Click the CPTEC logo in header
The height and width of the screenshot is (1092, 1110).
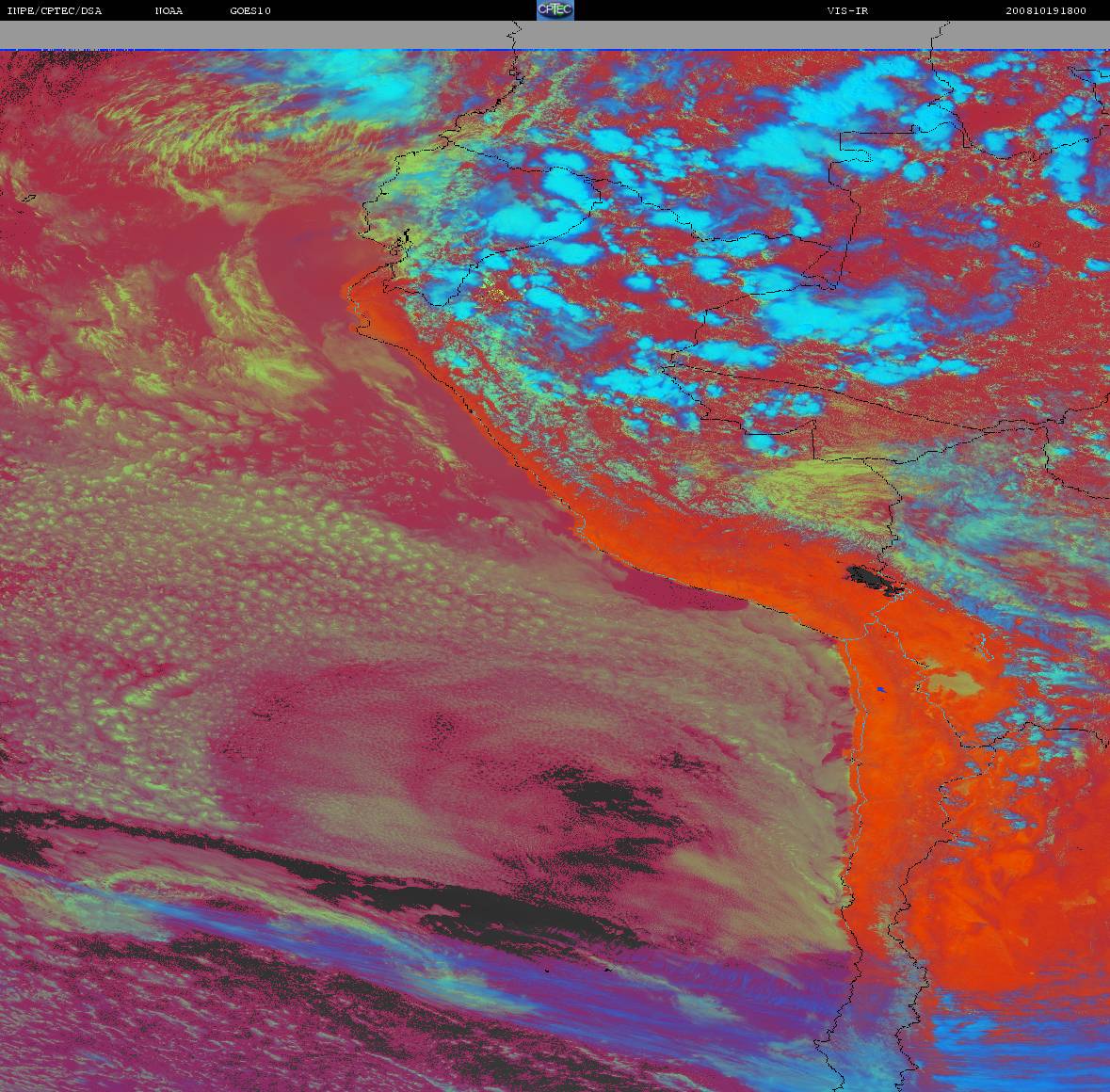(555, 10)
